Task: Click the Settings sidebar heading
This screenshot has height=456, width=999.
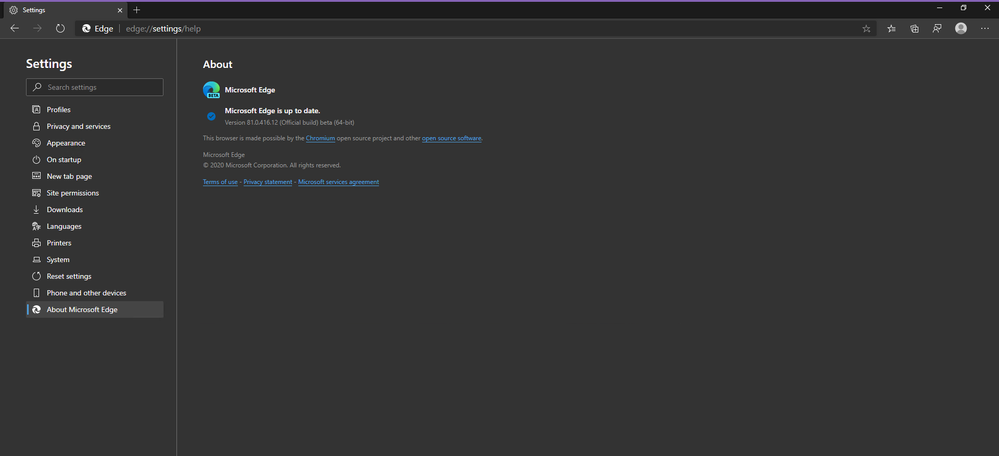Action: coord(49,64)
